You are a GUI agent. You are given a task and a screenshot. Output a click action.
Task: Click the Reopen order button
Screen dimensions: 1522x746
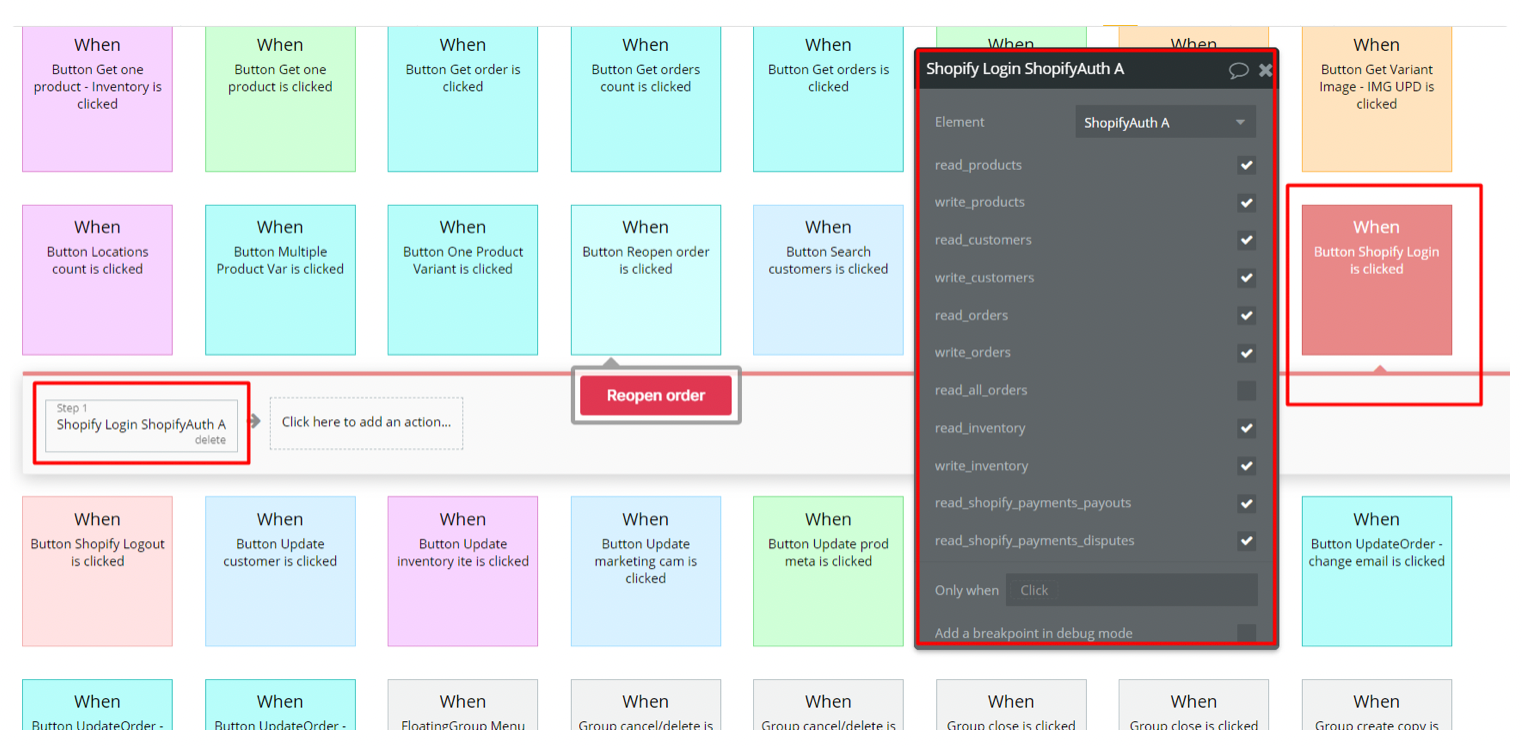coord(656,395)
